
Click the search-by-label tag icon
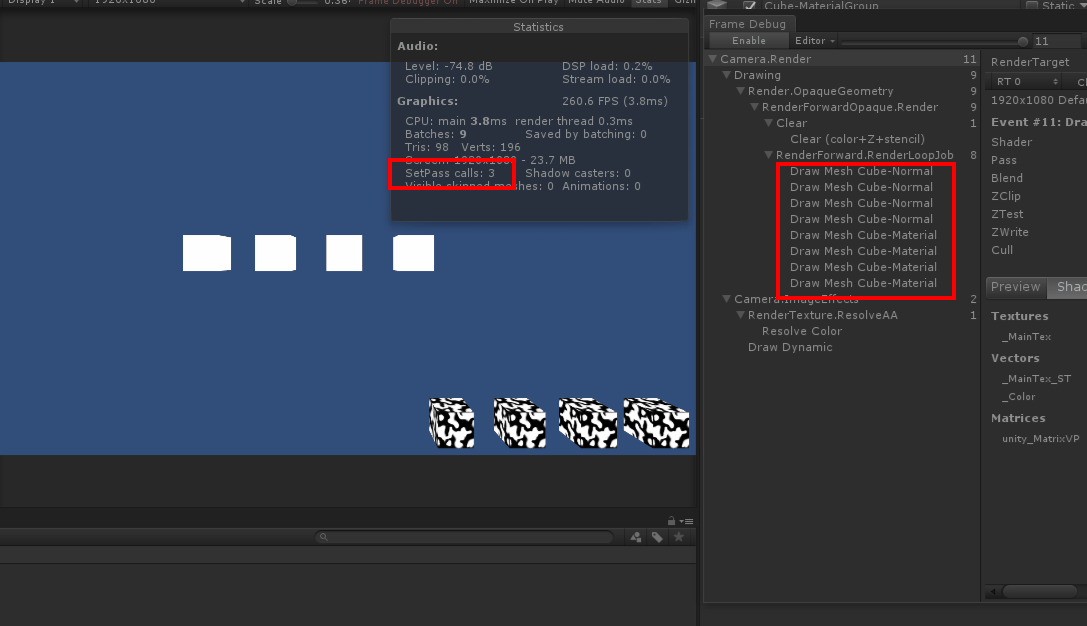click(x=657, y=537)
